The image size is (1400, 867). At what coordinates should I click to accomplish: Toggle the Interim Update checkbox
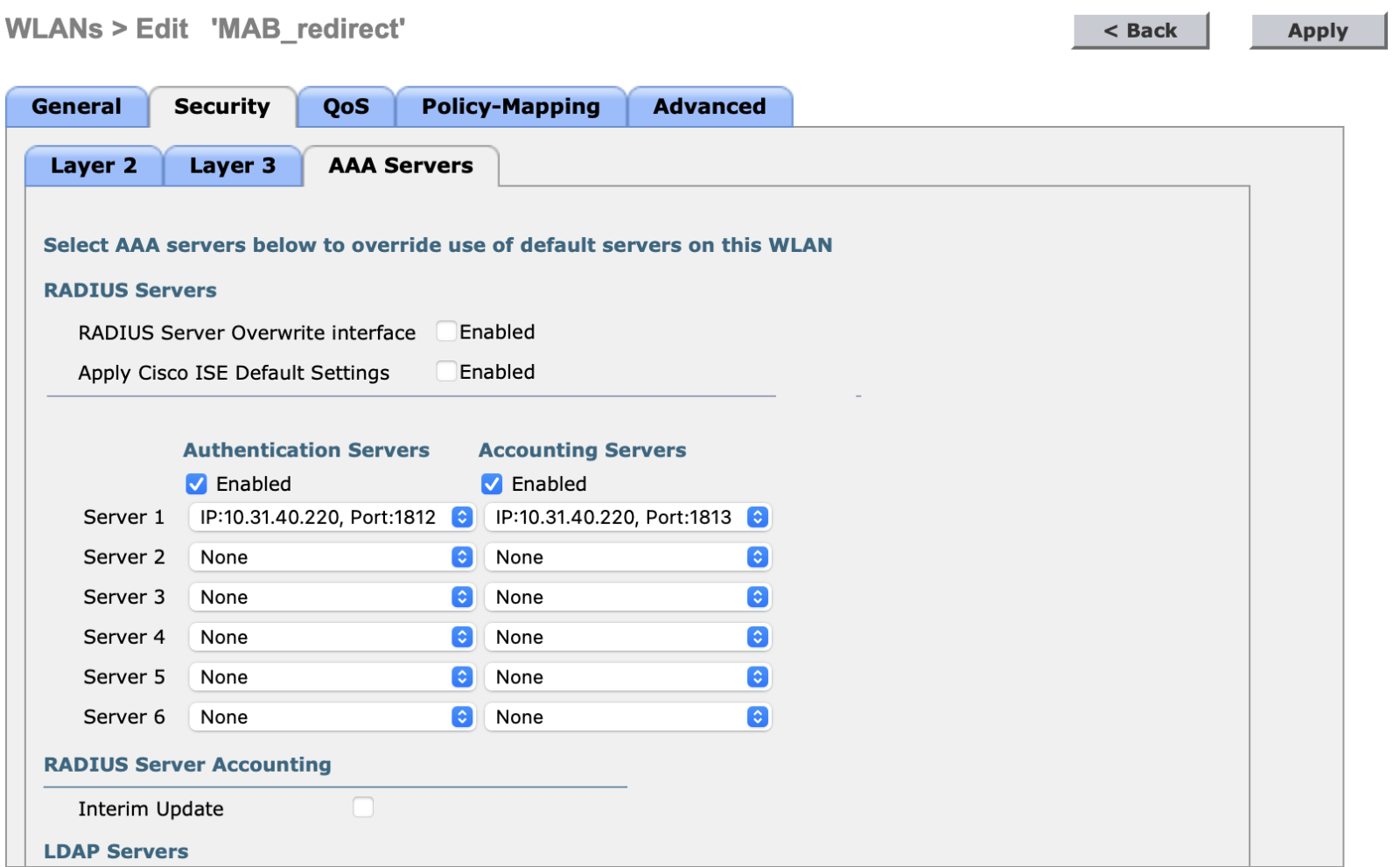pos(363,808)
